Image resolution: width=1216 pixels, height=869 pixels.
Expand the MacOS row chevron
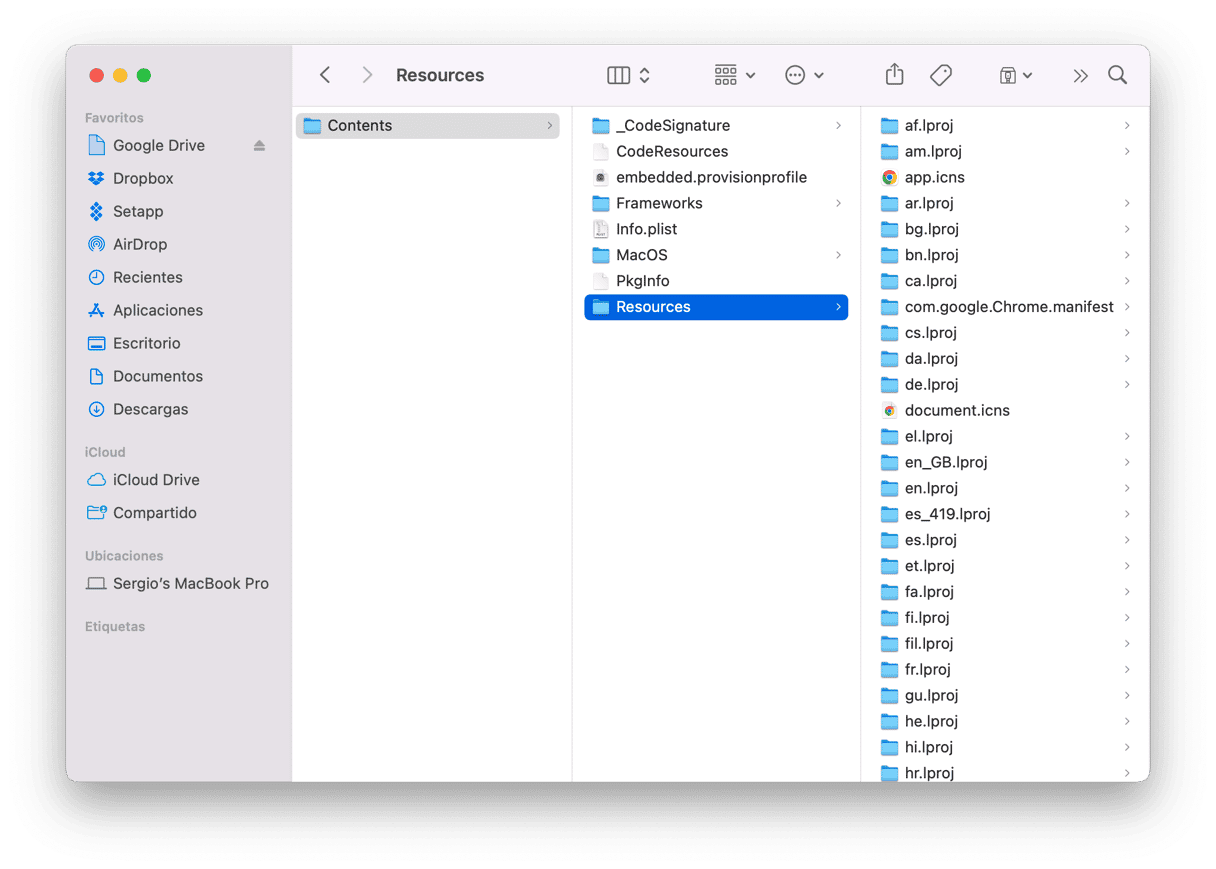point(838,256)
